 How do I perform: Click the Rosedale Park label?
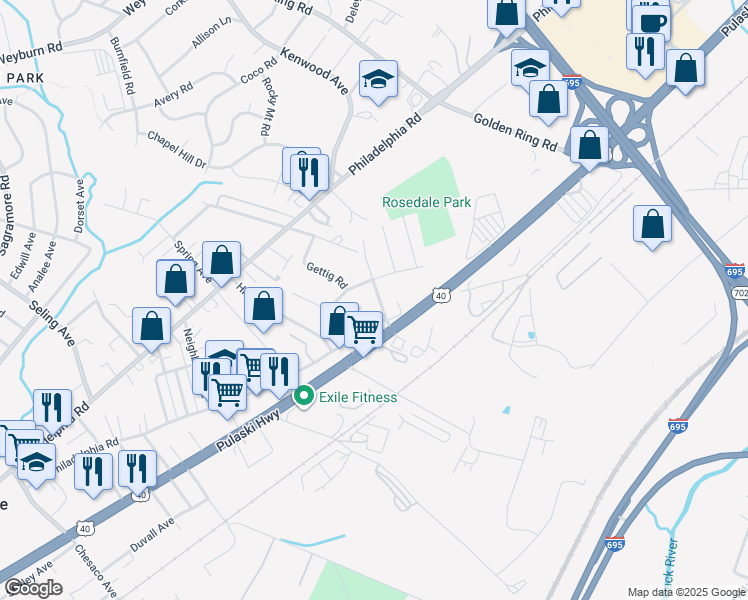426,202
